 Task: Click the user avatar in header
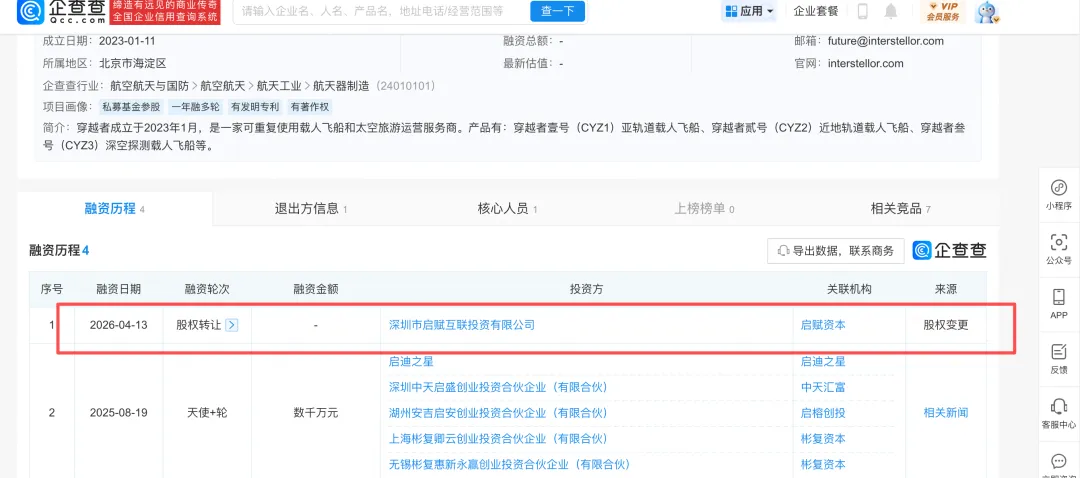click(x=987, y=12)
